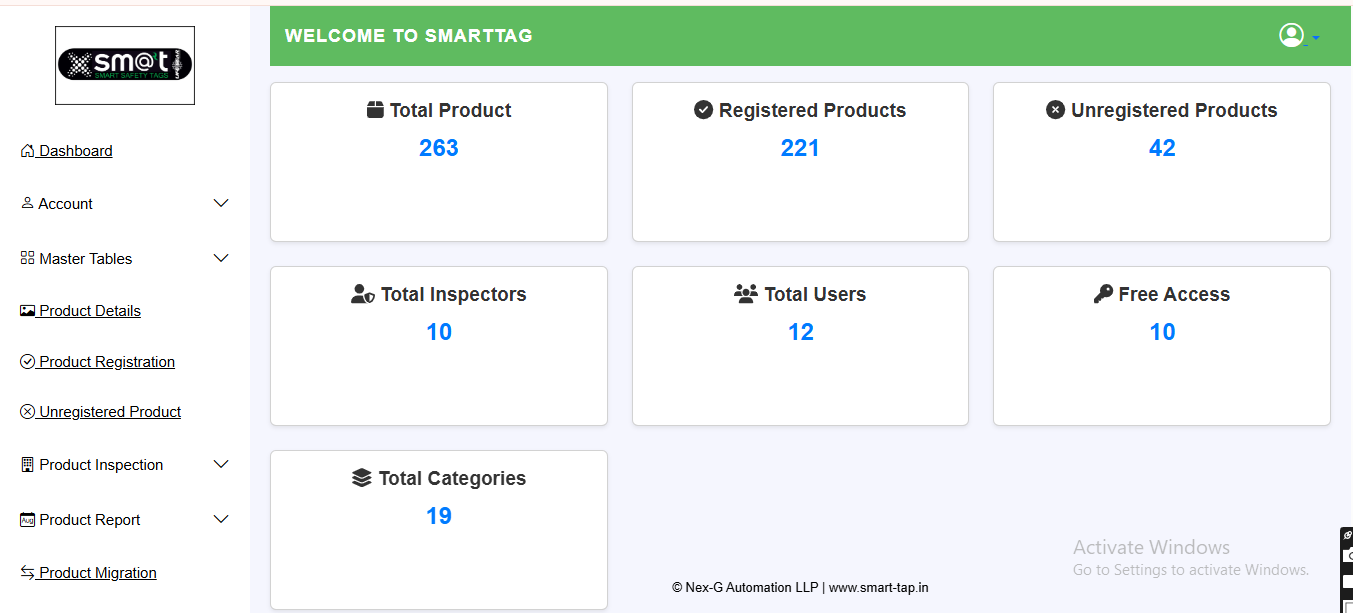Click the key icon beside Free Access
Viewport: 1353px width, 613px height.
coord(1103,294)
